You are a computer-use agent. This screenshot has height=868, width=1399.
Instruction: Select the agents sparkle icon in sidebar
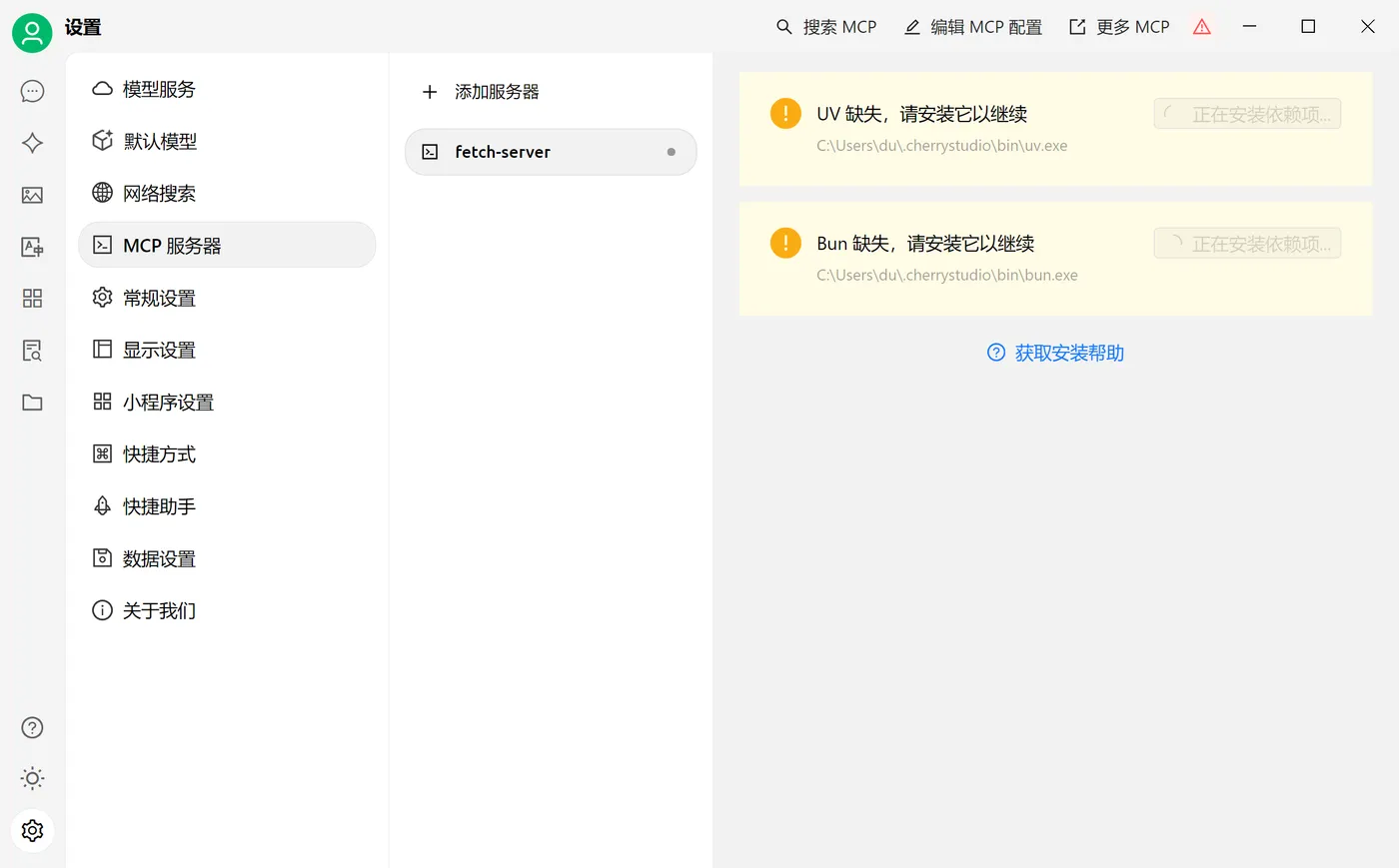[31, 143]
